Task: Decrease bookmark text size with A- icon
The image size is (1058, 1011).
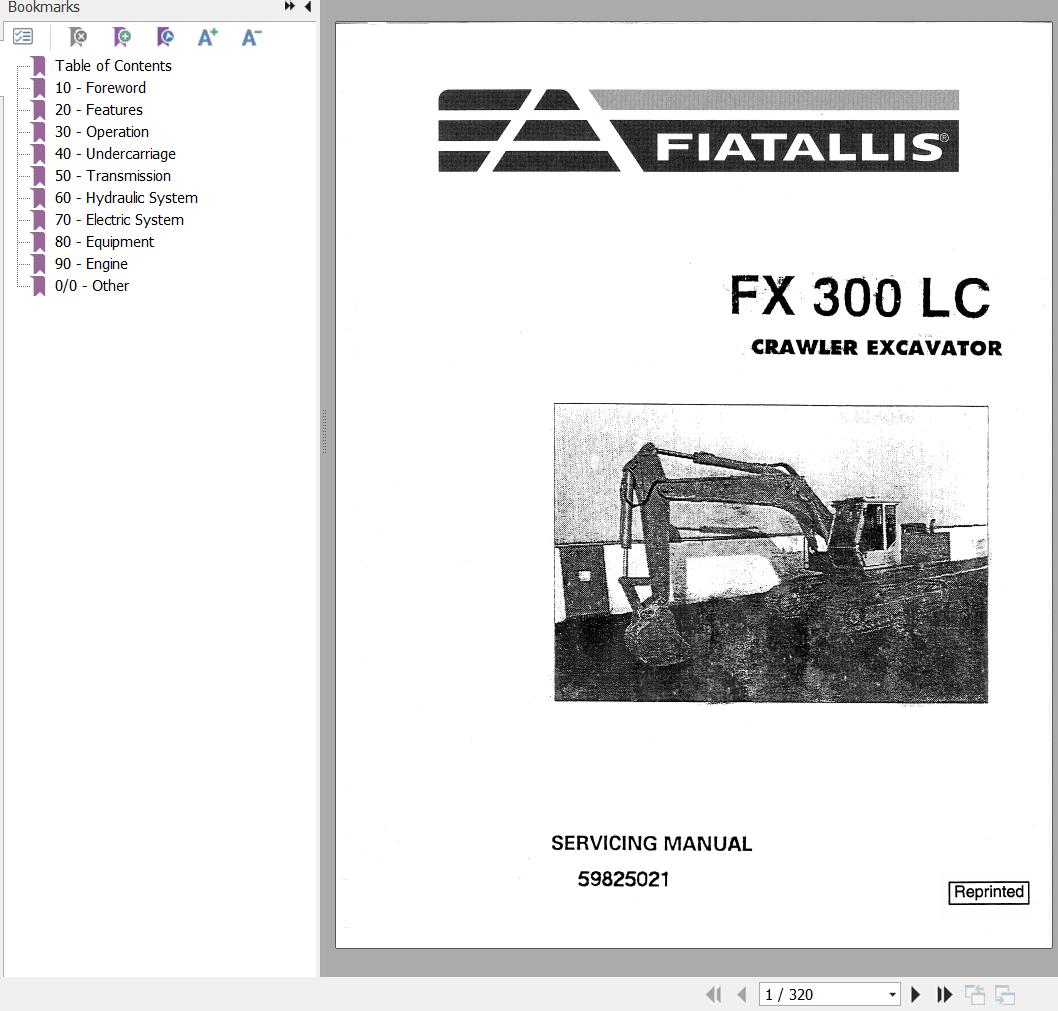Action: click(x=250, y=37)
